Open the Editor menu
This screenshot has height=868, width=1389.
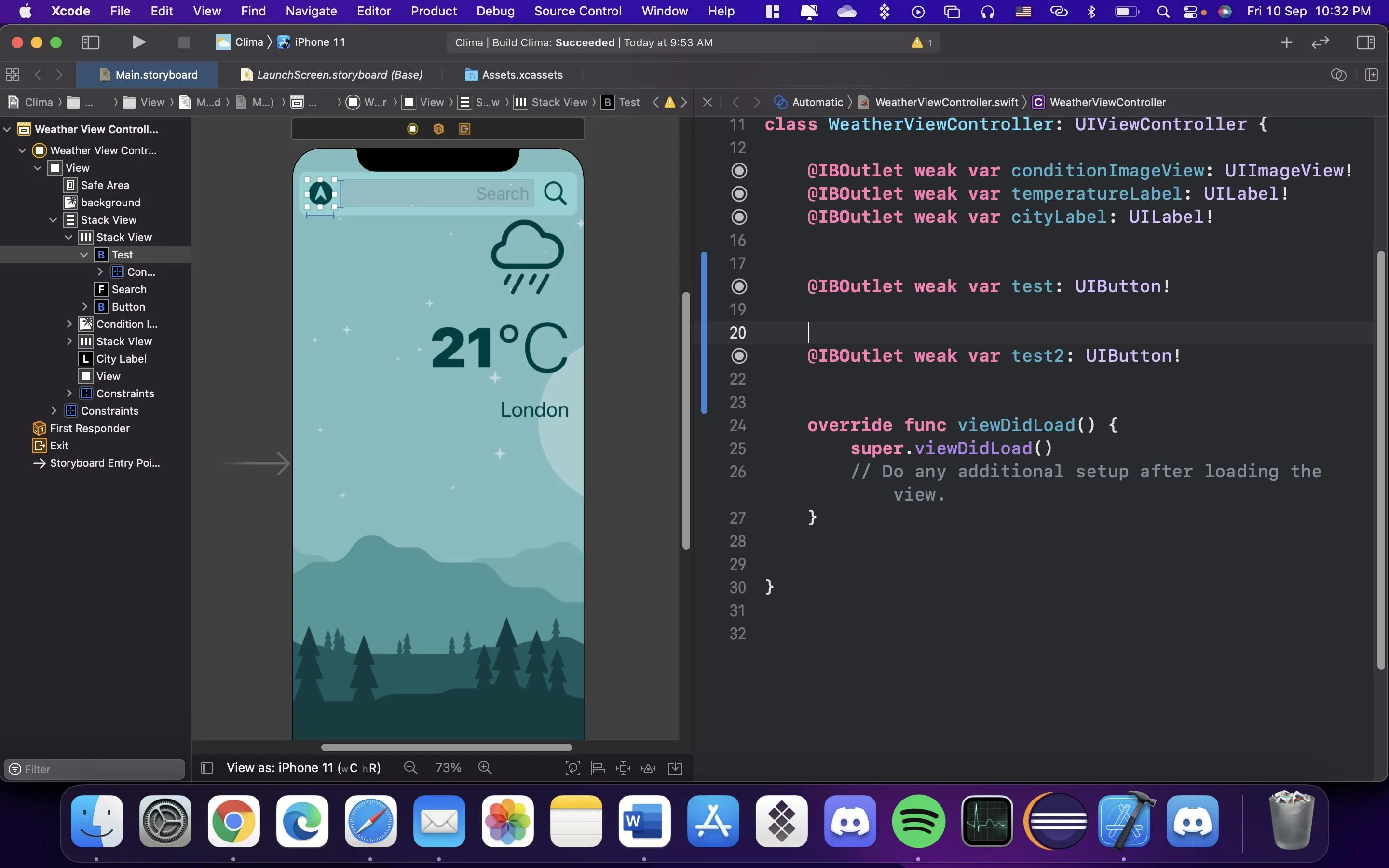click(x=373, y=11)
